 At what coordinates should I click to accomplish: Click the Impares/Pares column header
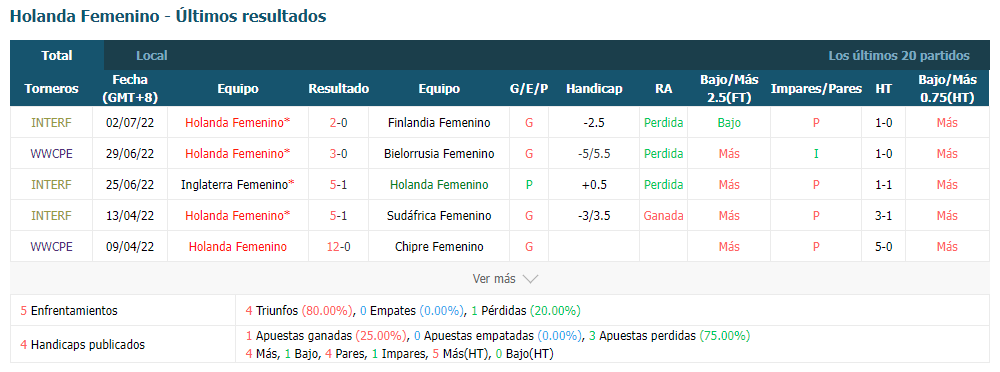(x=816, y=89)
